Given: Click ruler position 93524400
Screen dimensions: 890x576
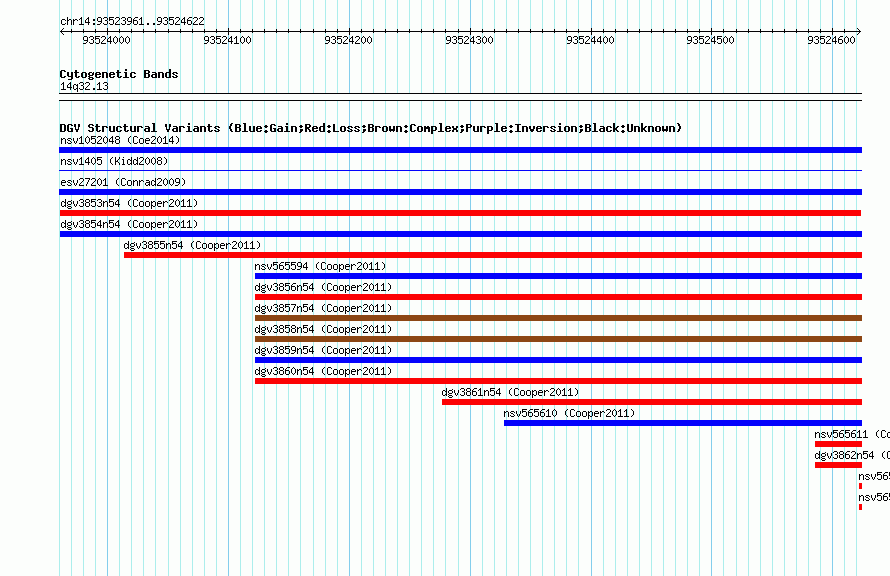Looking at the screenshot, I should [590, 40].
